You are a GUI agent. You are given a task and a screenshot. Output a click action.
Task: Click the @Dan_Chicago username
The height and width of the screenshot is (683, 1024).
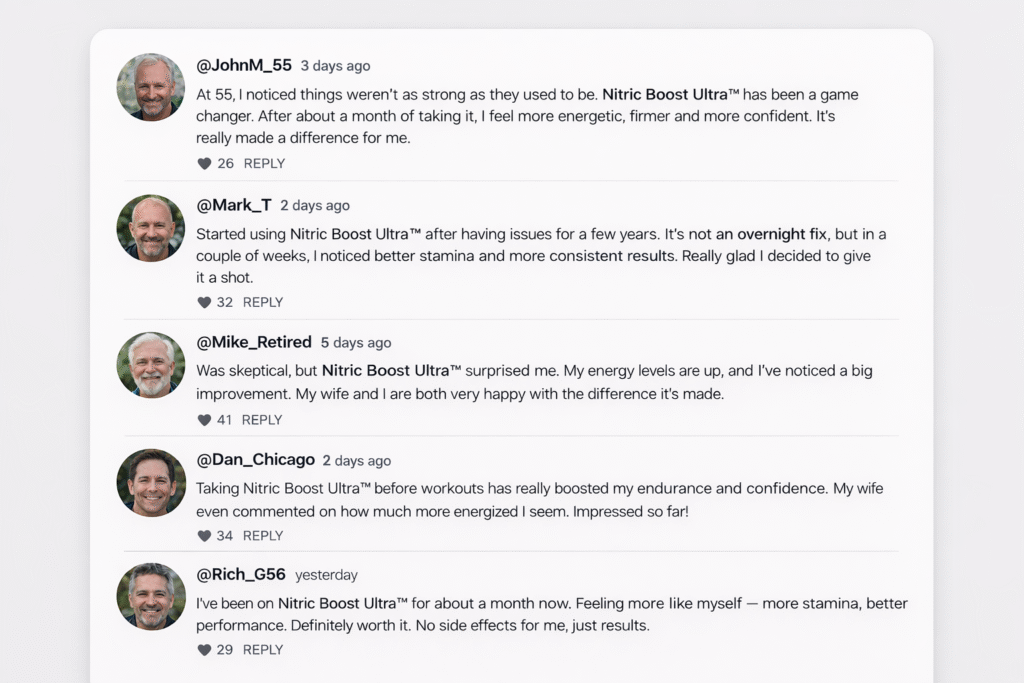tap(255, 460)
